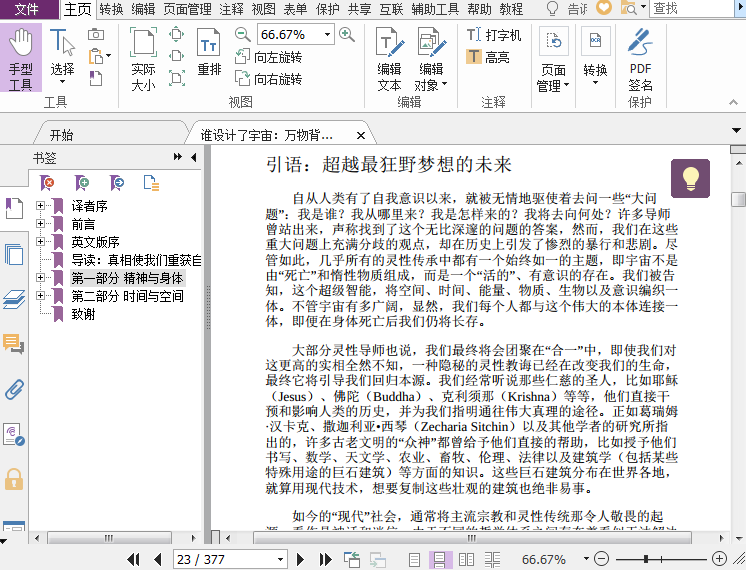
Task: Expand the 前言 bookmark
Action: click(40, 224)
